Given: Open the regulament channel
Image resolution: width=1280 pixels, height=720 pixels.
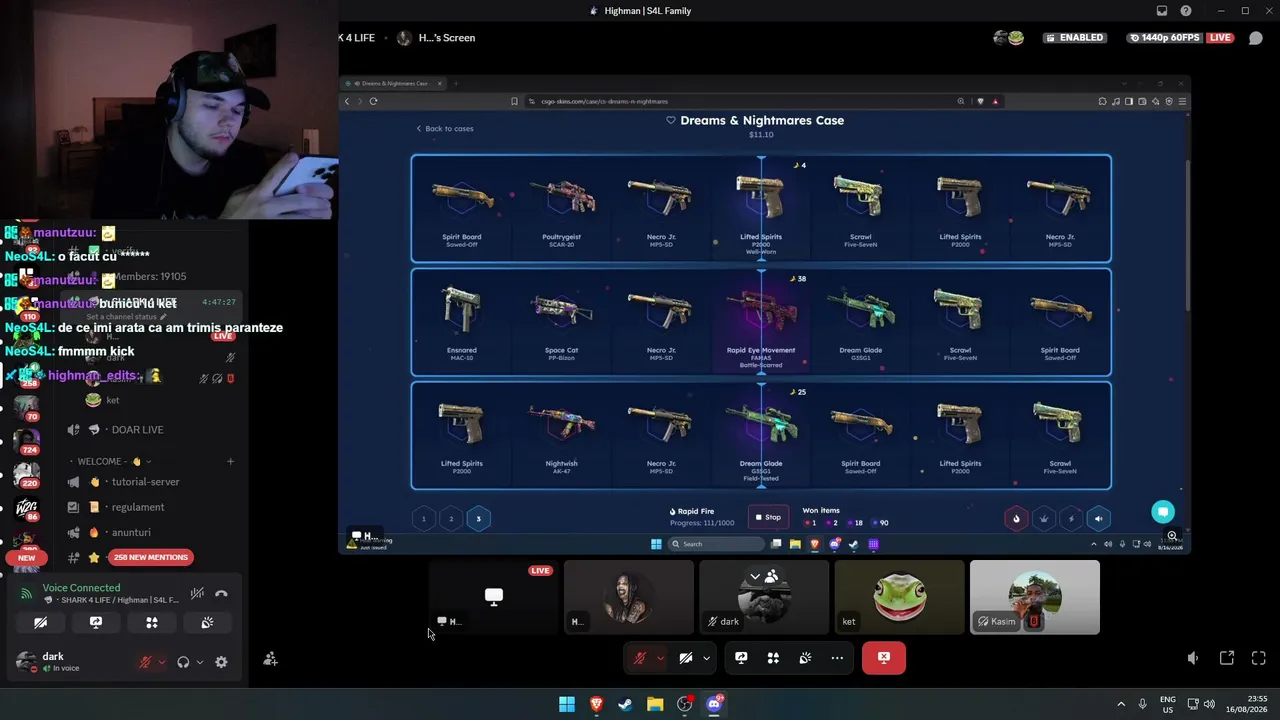Looking at the screenshot, I should tap(138, 507).
